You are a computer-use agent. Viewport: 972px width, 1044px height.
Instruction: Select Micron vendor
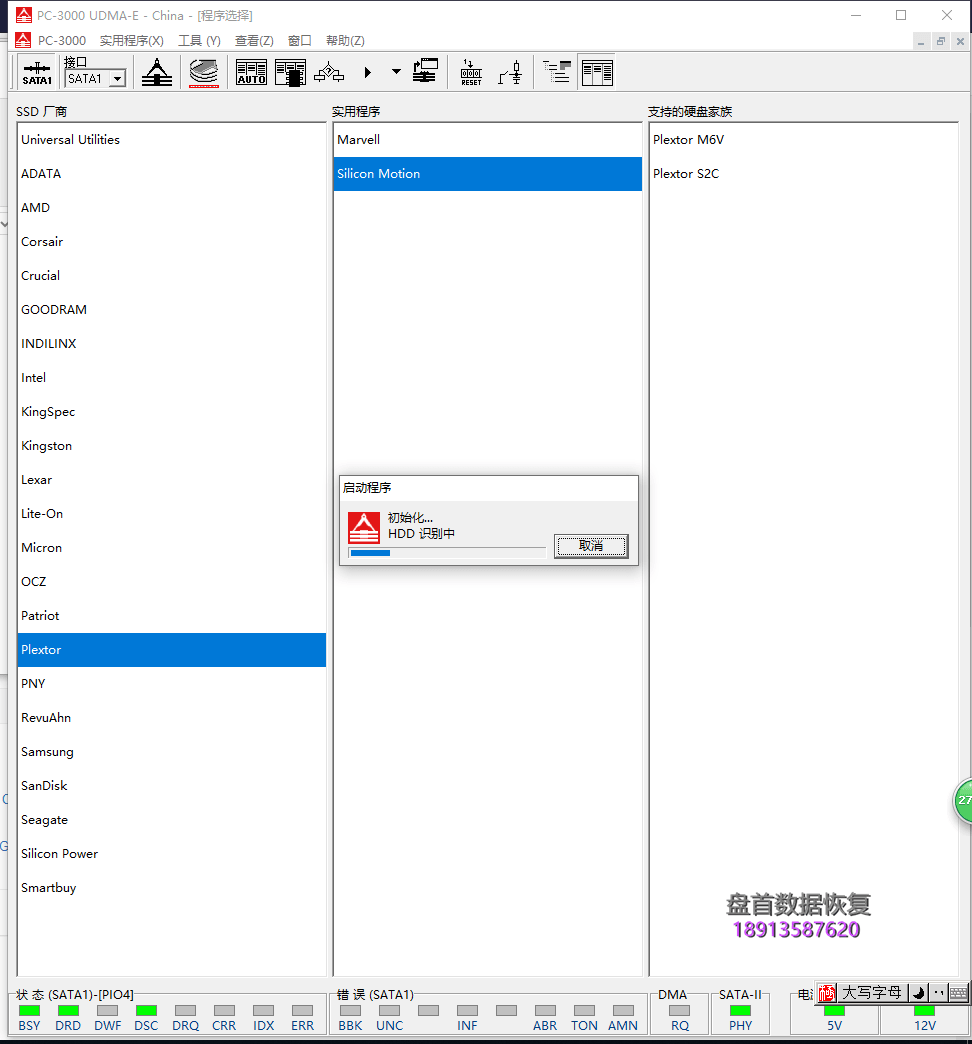click(x=172, y=547)
